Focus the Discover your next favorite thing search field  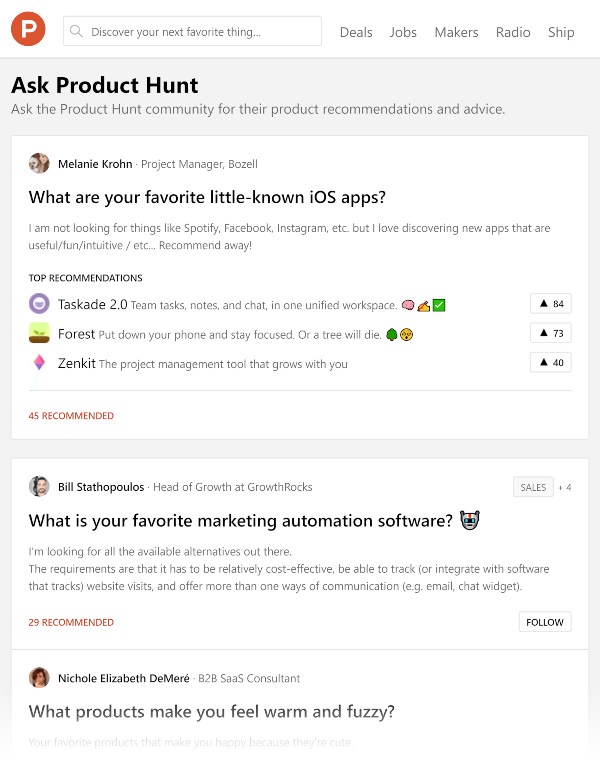pos(200,32)
